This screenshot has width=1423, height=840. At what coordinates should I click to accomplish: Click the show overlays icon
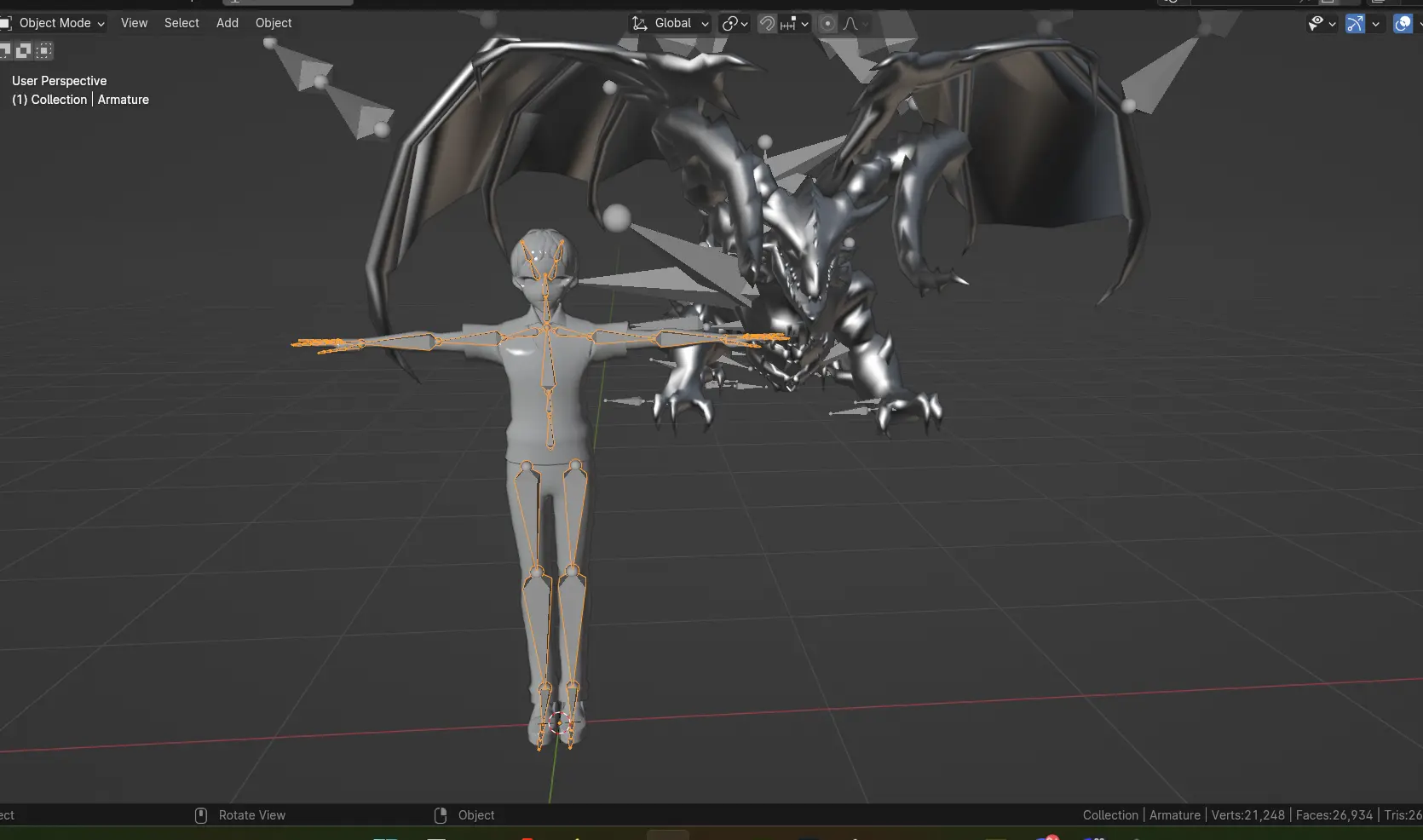1403,24
